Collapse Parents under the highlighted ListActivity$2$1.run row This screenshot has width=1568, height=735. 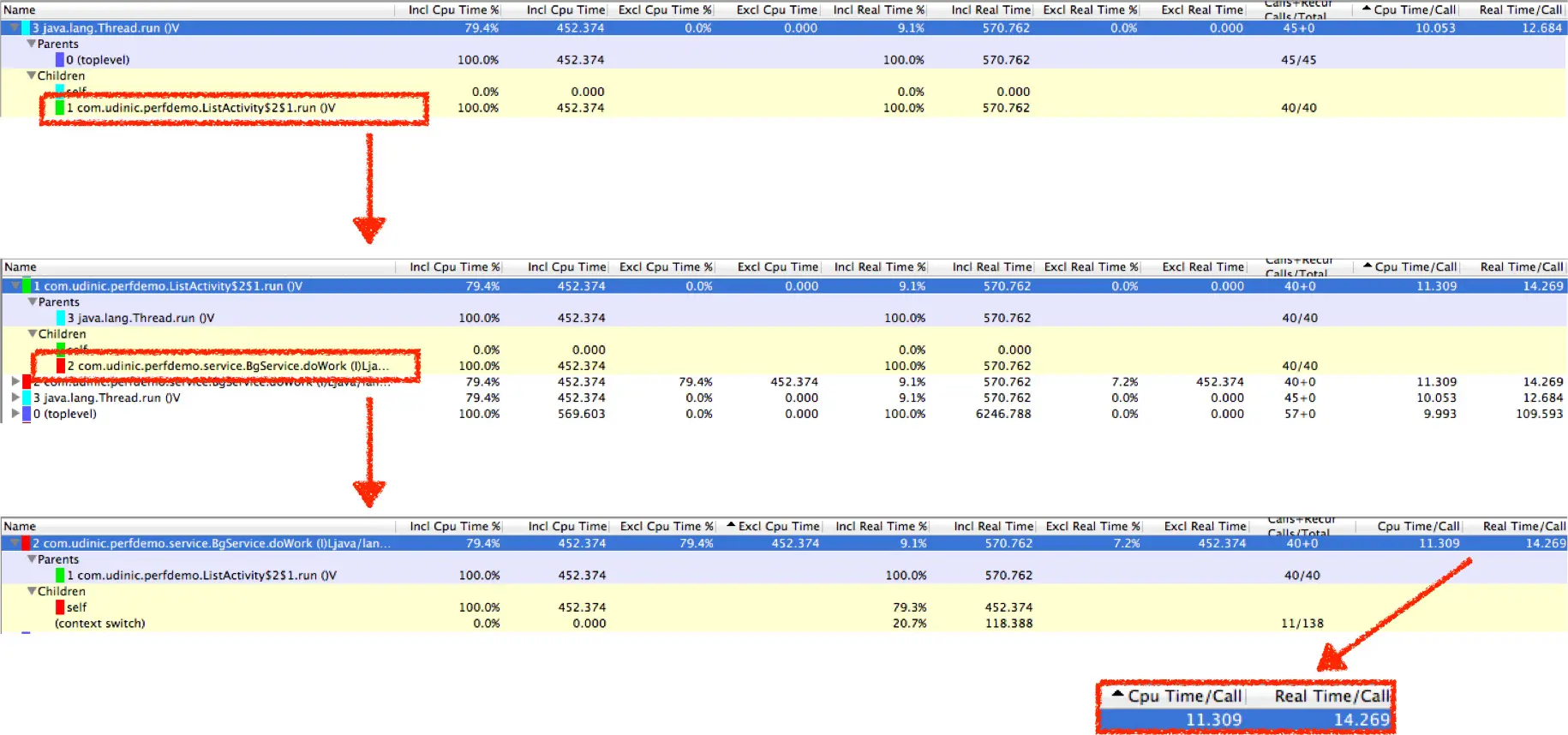click(33, 302)
